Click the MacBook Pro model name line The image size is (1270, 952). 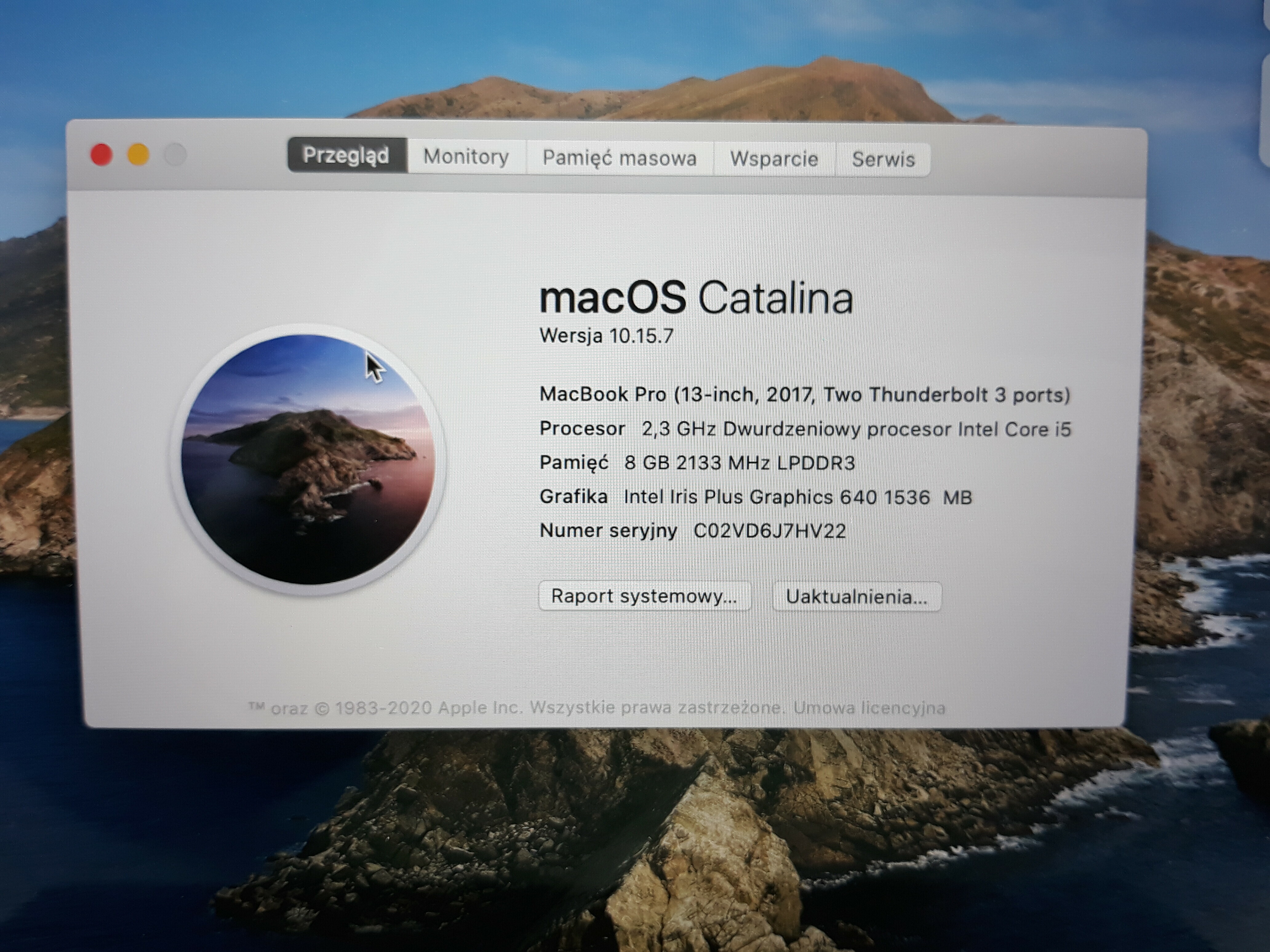(805, 395)
